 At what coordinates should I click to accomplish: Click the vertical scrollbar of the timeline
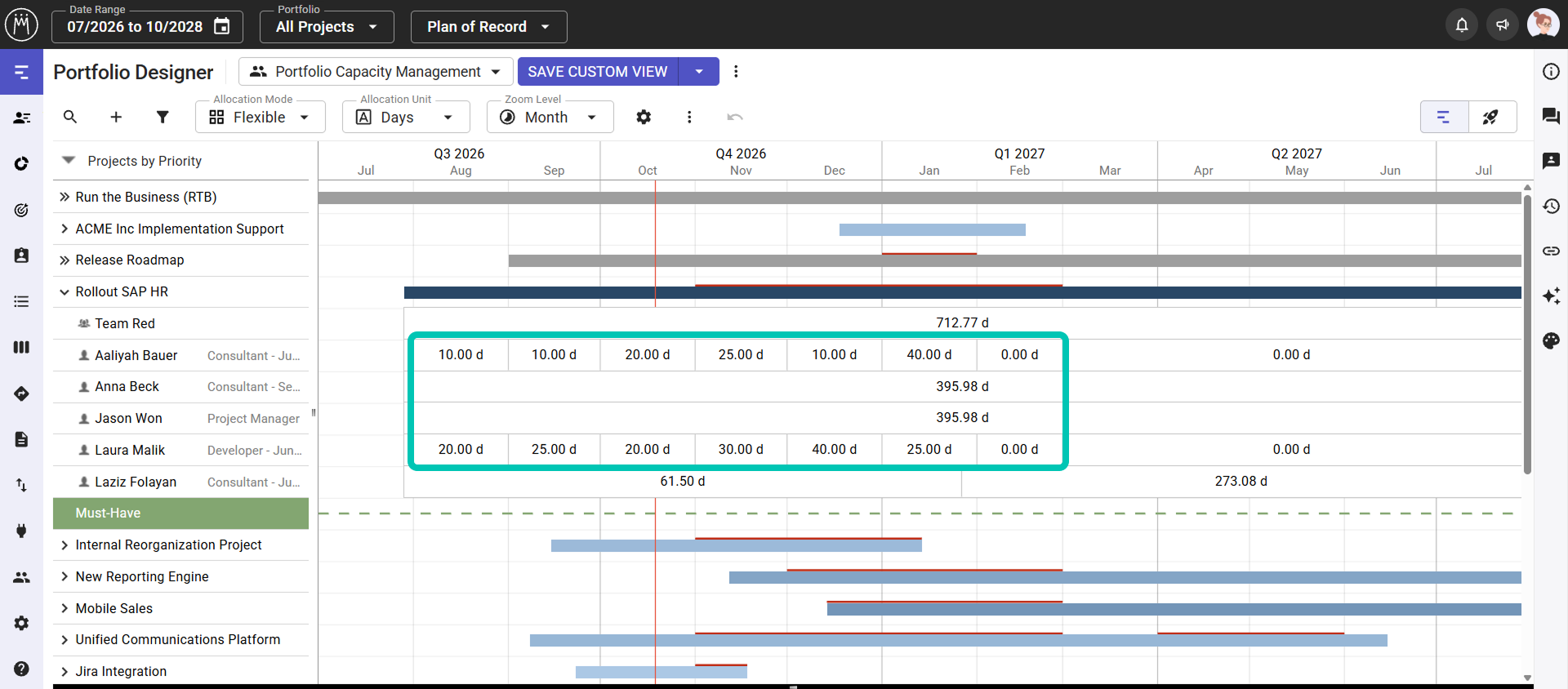click(x=1527, y=335)
